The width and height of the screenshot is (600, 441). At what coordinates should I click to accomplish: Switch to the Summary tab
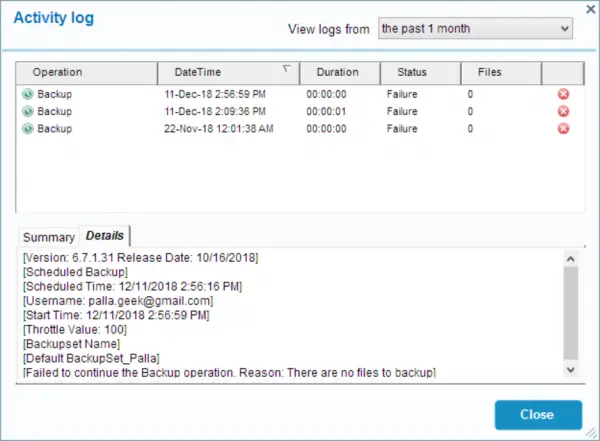(x=49, y=237)
